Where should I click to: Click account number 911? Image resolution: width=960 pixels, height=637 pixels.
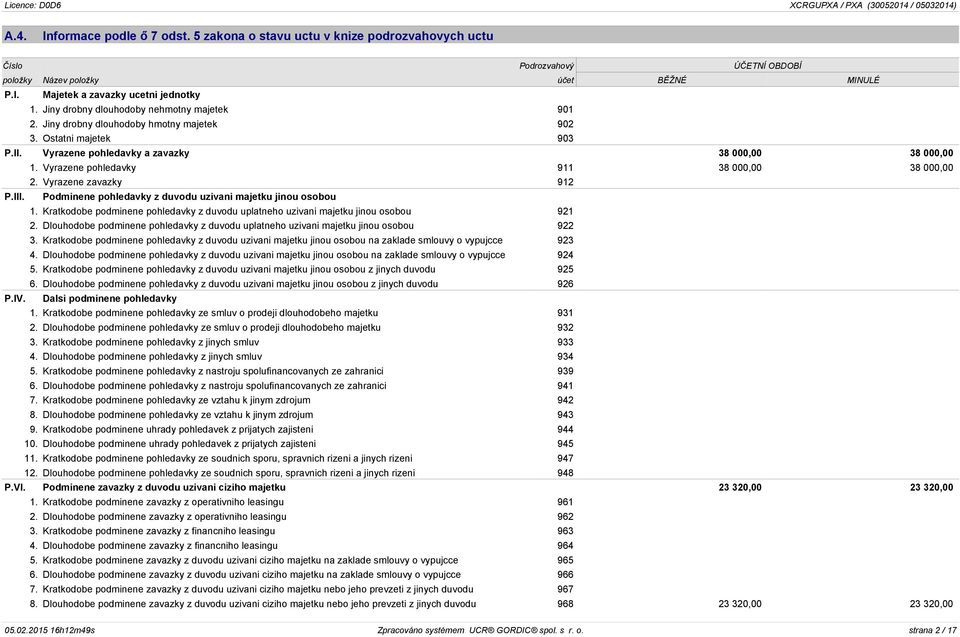click(565, 168)
